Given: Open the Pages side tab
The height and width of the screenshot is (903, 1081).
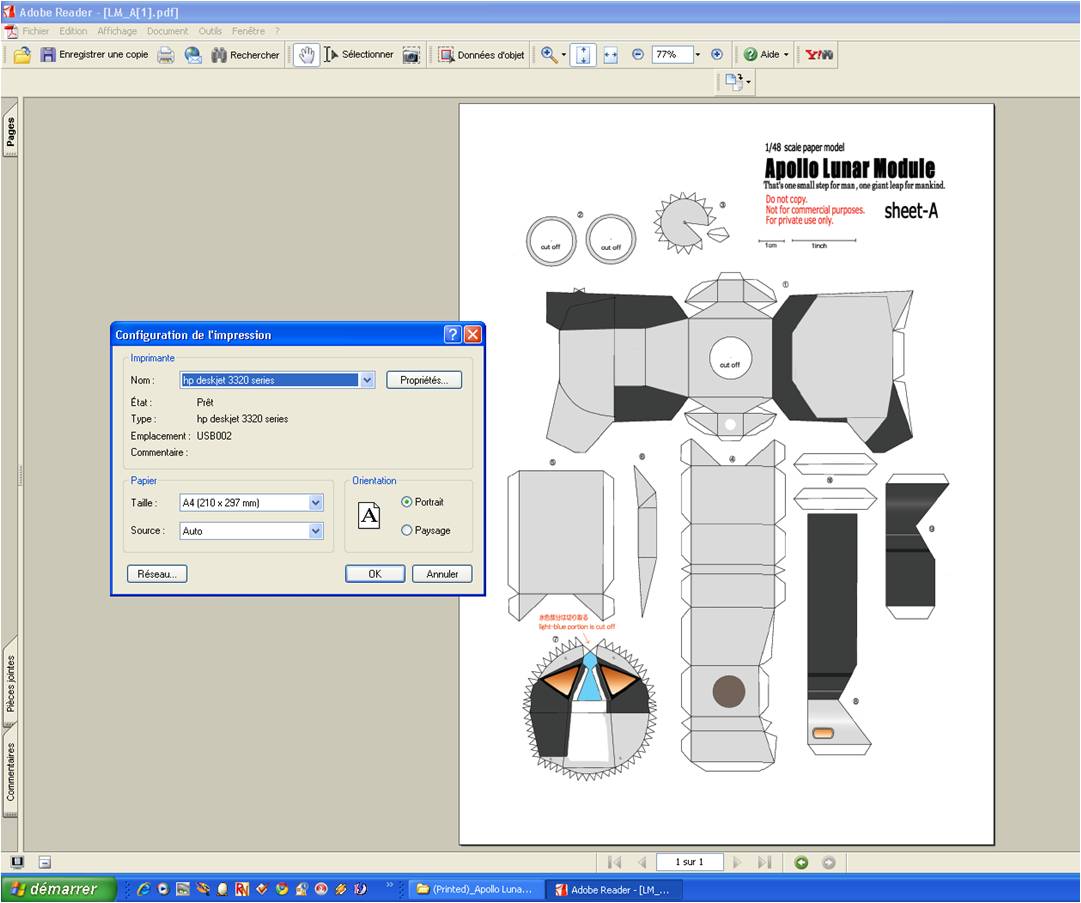Looking at the screenshot, I should pyautogui.click(x=10, y=131).
